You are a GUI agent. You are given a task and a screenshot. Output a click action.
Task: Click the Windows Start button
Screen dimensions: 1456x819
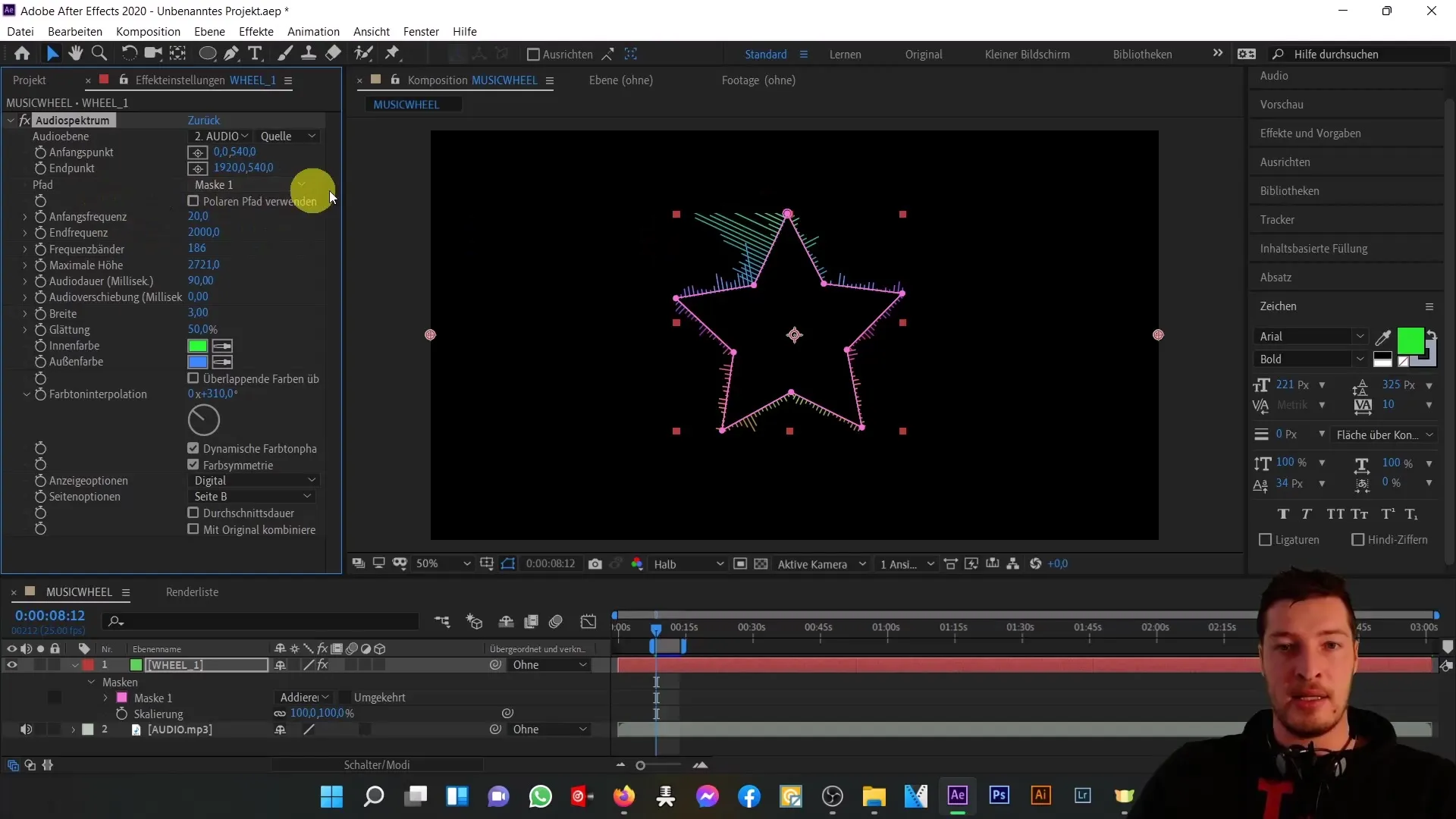331,796
